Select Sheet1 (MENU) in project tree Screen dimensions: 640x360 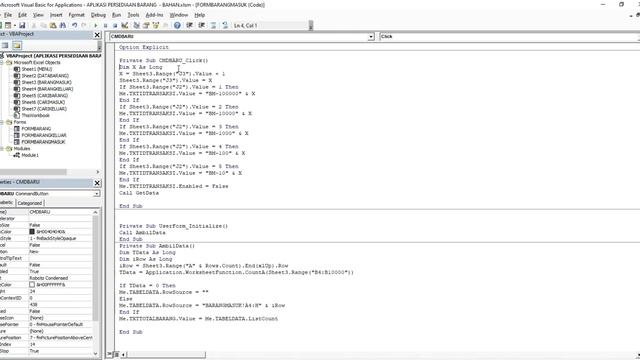pyautogui.click(x=36, y=69)
